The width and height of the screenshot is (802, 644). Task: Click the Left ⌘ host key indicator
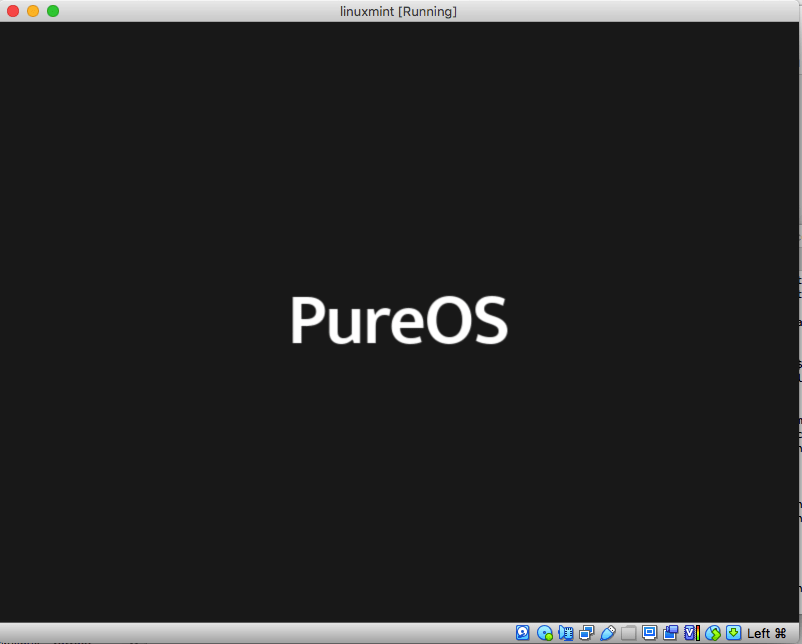pyautogui.click(x=766, y=633)
